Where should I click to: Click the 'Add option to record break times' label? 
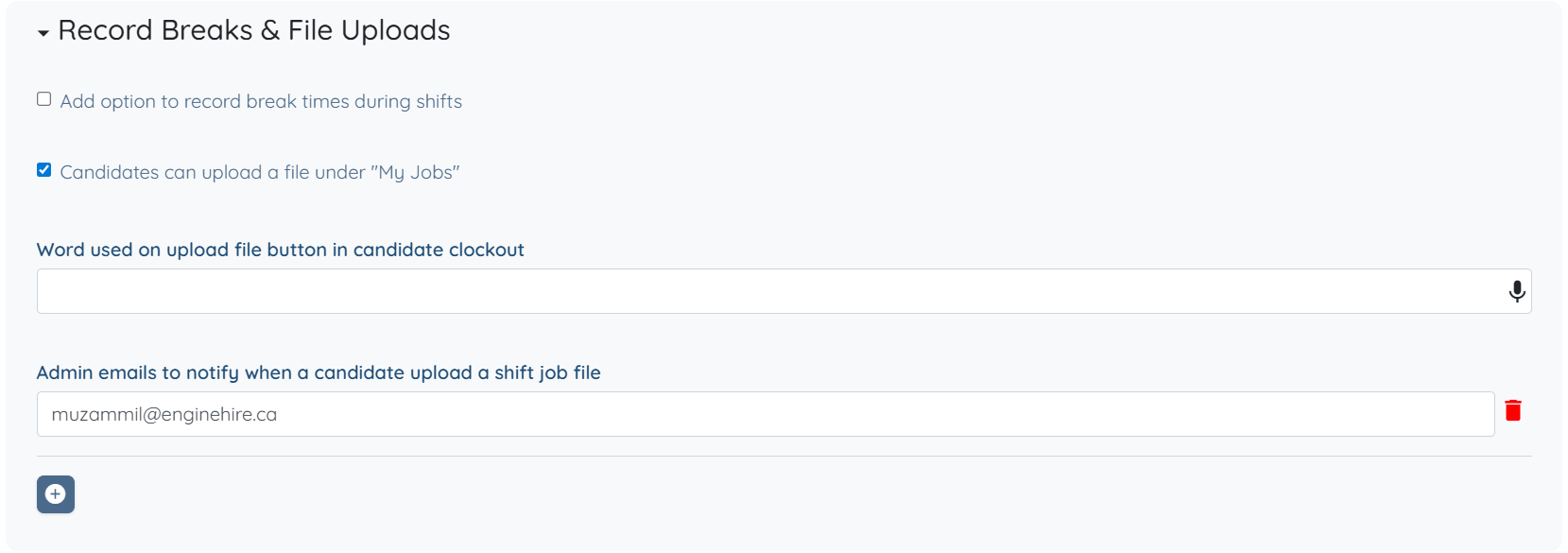261,101
